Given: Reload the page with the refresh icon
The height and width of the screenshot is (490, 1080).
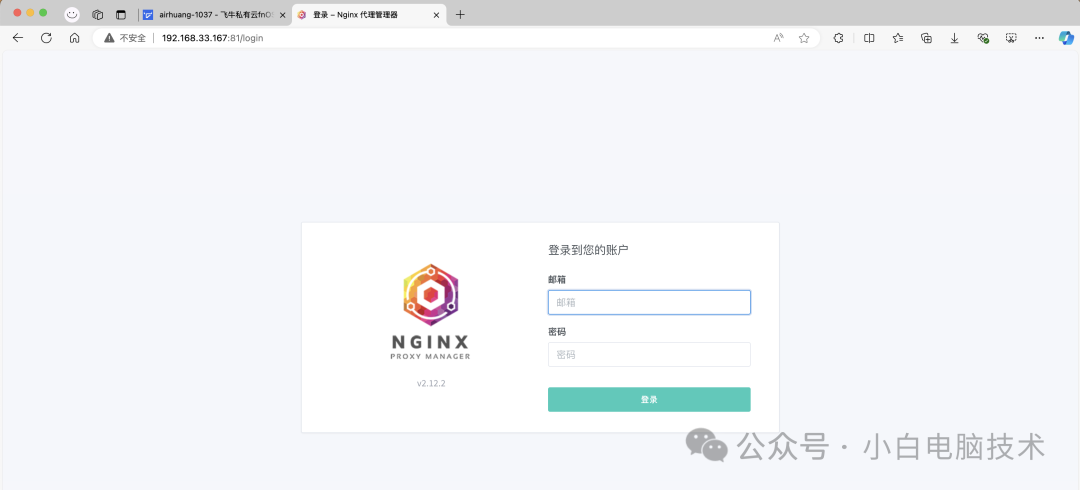Looking at the screenshot, I should coord(46,38).
